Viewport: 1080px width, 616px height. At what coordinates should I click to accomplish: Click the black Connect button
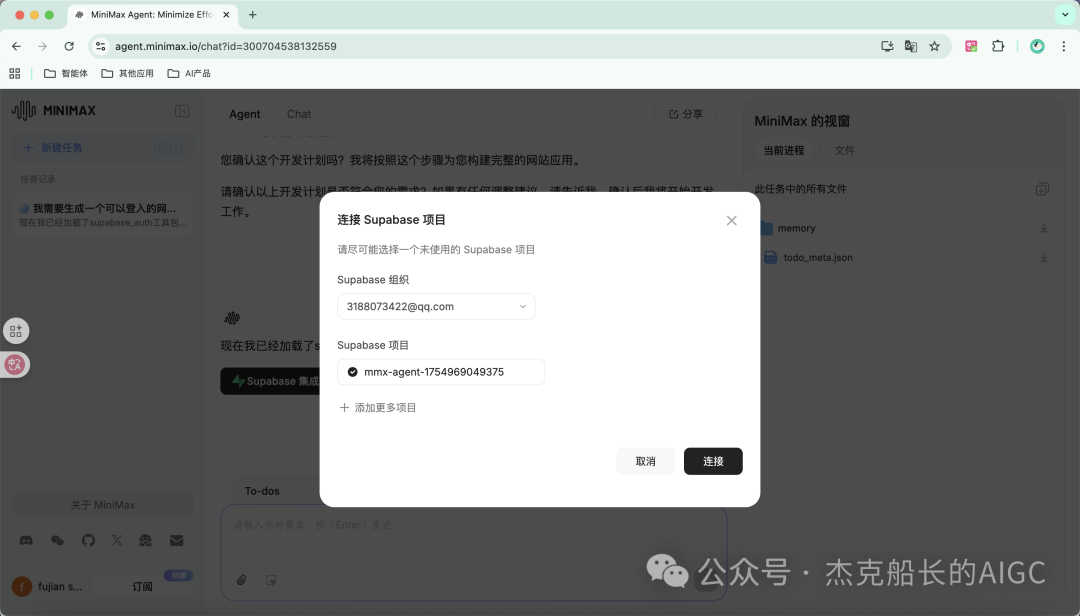click(713, 461)
